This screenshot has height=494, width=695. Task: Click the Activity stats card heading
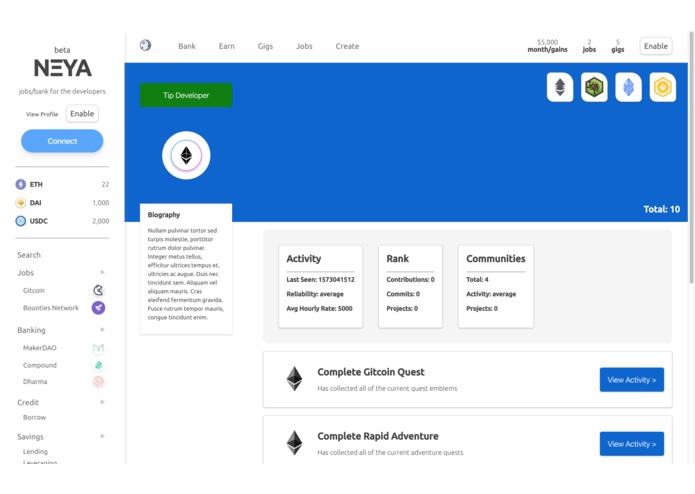[304, 259]
